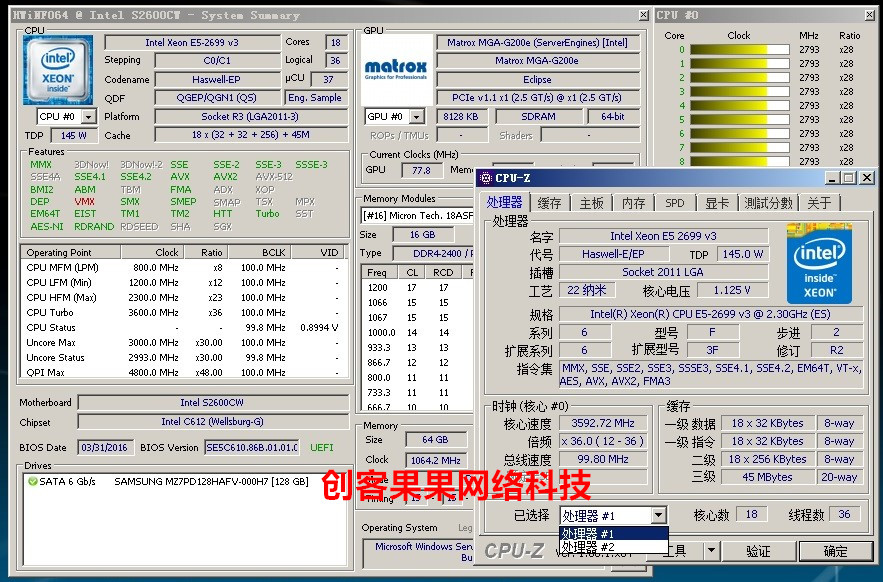
Task: Switch to the 内存 tab in CPU-Z
Action: [634, 203]
